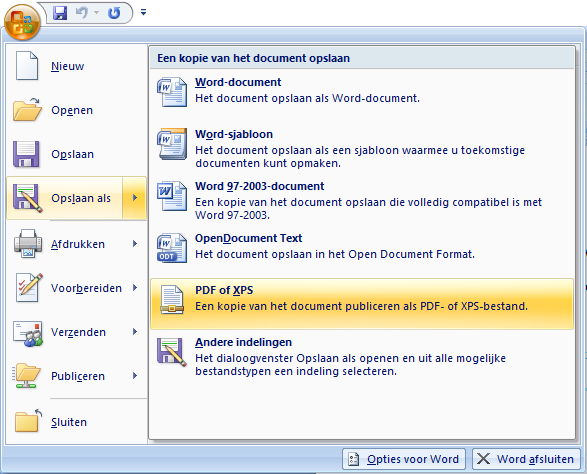Click the Word-document file icon
The width and height of the screenshot is (587, 474).
coord(172,92)
